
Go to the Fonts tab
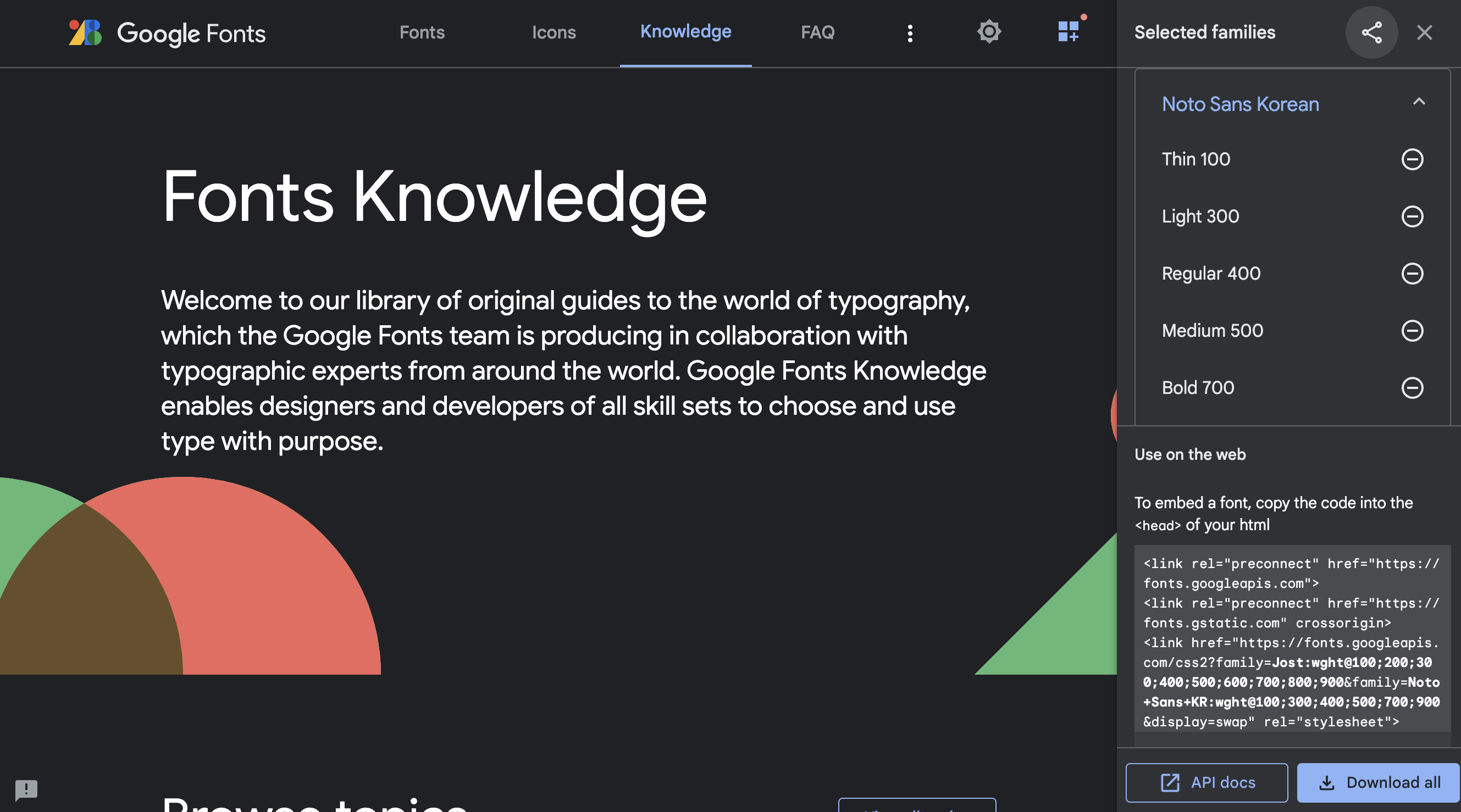pyautogui.click(x=422, y=32)
